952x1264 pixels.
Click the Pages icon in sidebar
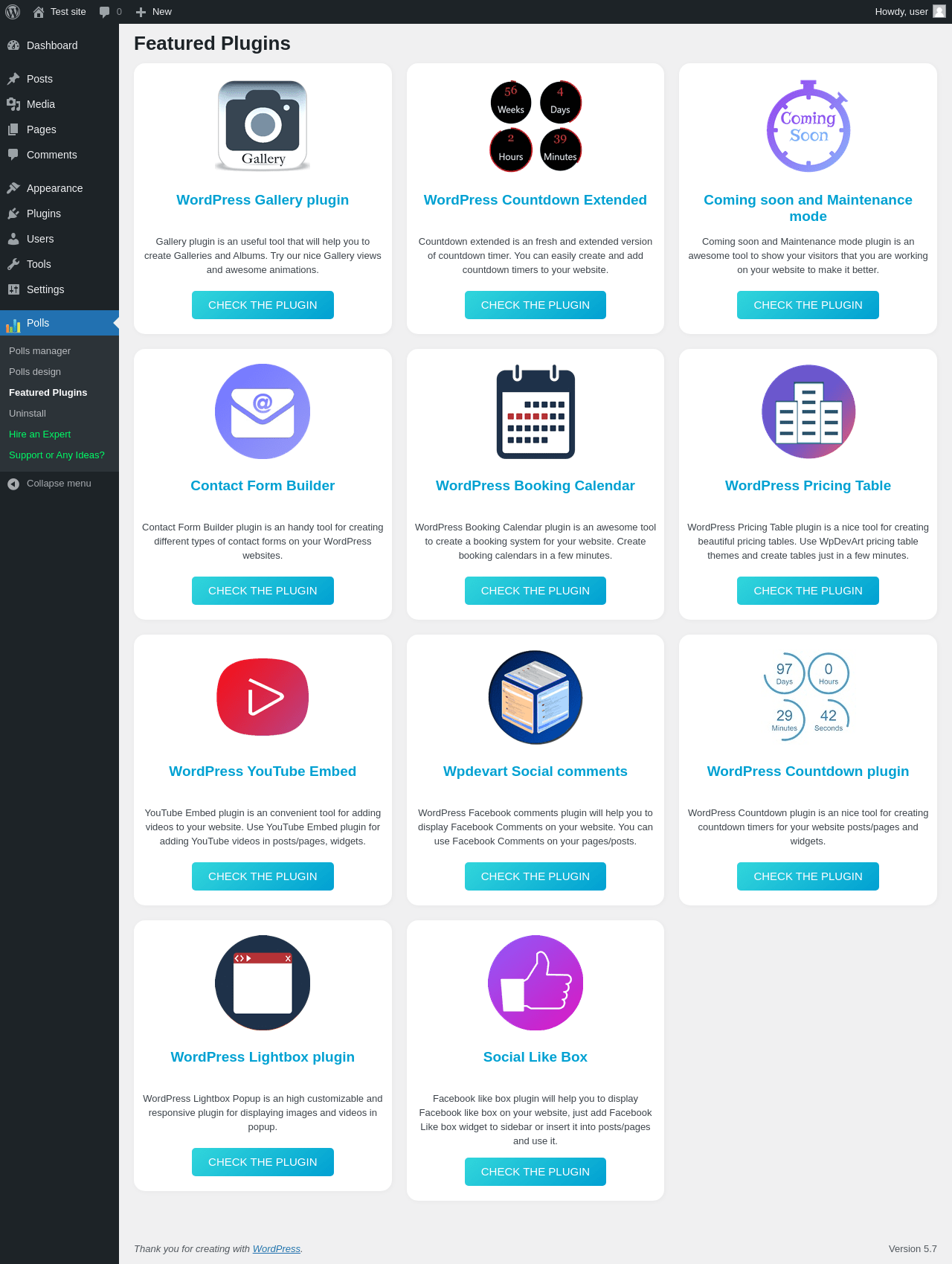(x=13, y=129)
